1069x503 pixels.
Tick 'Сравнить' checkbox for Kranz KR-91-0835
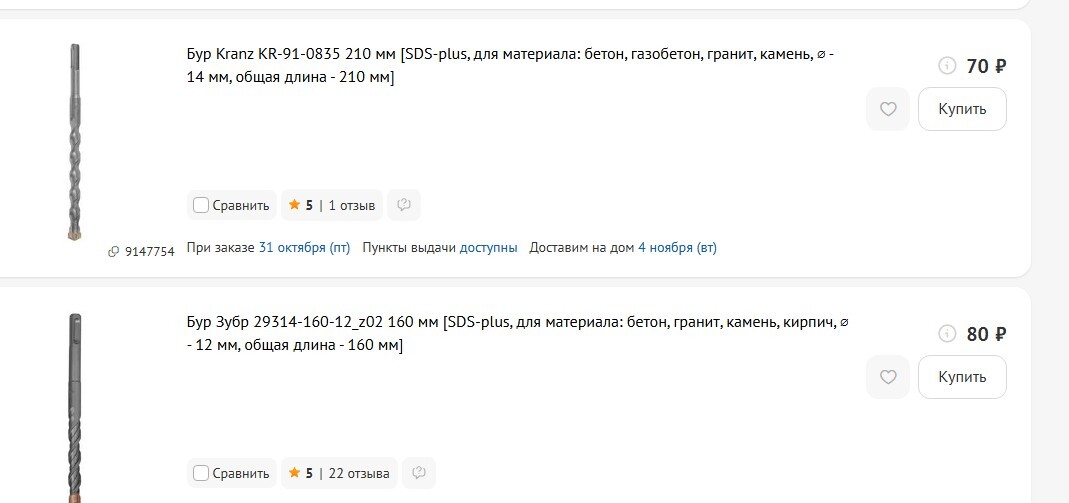click(201, 205)
